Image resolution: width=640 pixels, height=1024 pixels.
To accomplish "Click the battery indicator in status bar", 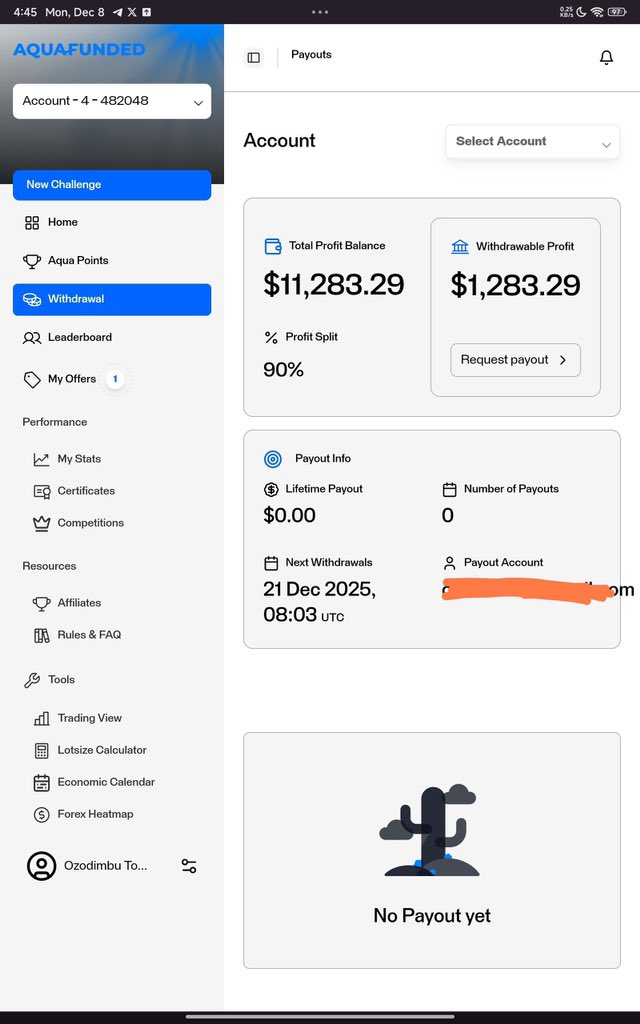I will coord(617,12).
